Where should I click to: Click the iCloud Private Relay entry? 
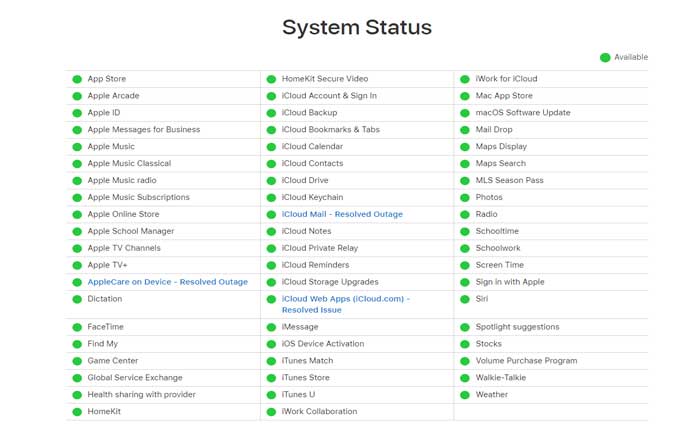pos(319,248)
